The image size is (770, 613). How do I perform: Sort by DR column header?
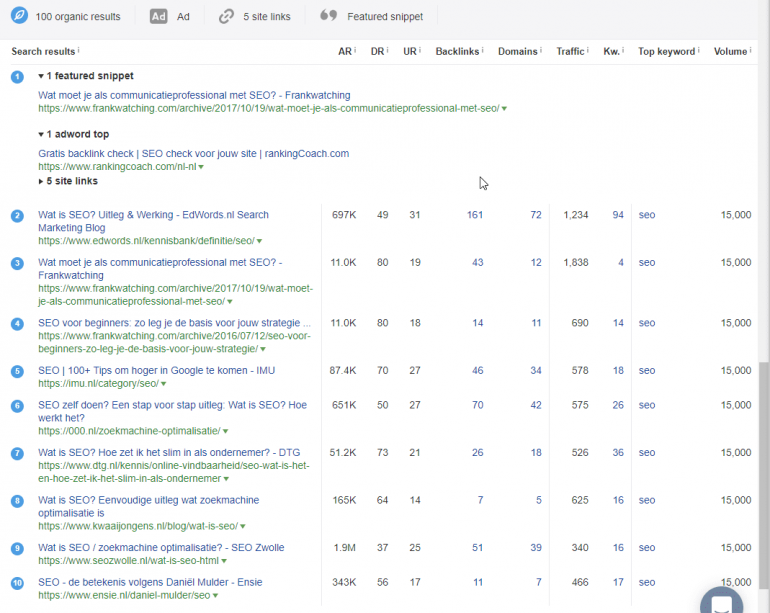[377, 52]
